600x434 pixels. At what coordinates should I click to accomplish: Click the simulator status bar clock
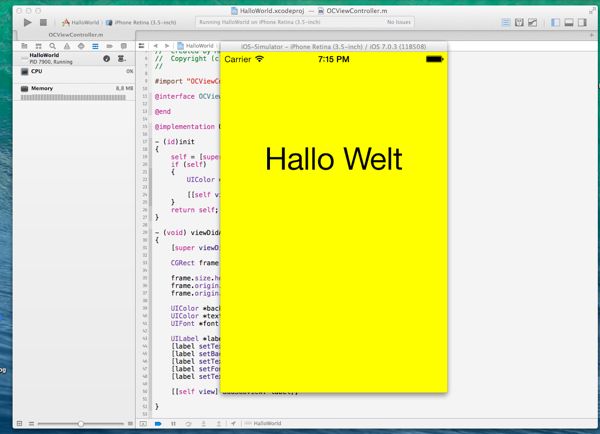point(334,59)
